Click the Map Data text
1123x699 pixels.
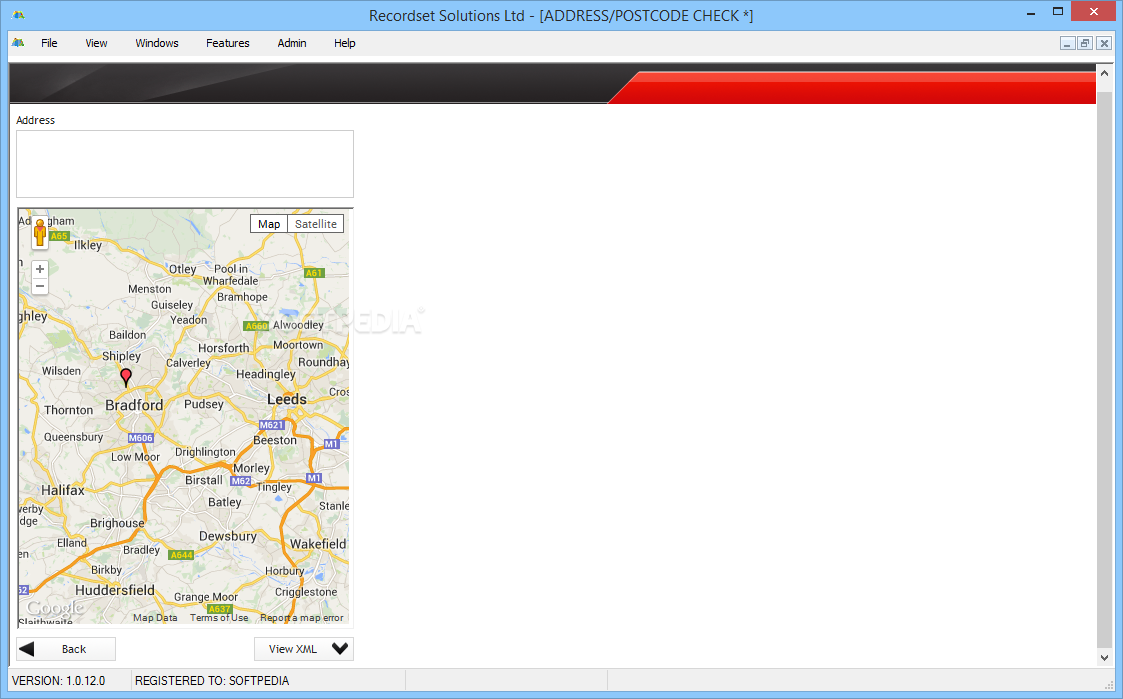point(155,617)
